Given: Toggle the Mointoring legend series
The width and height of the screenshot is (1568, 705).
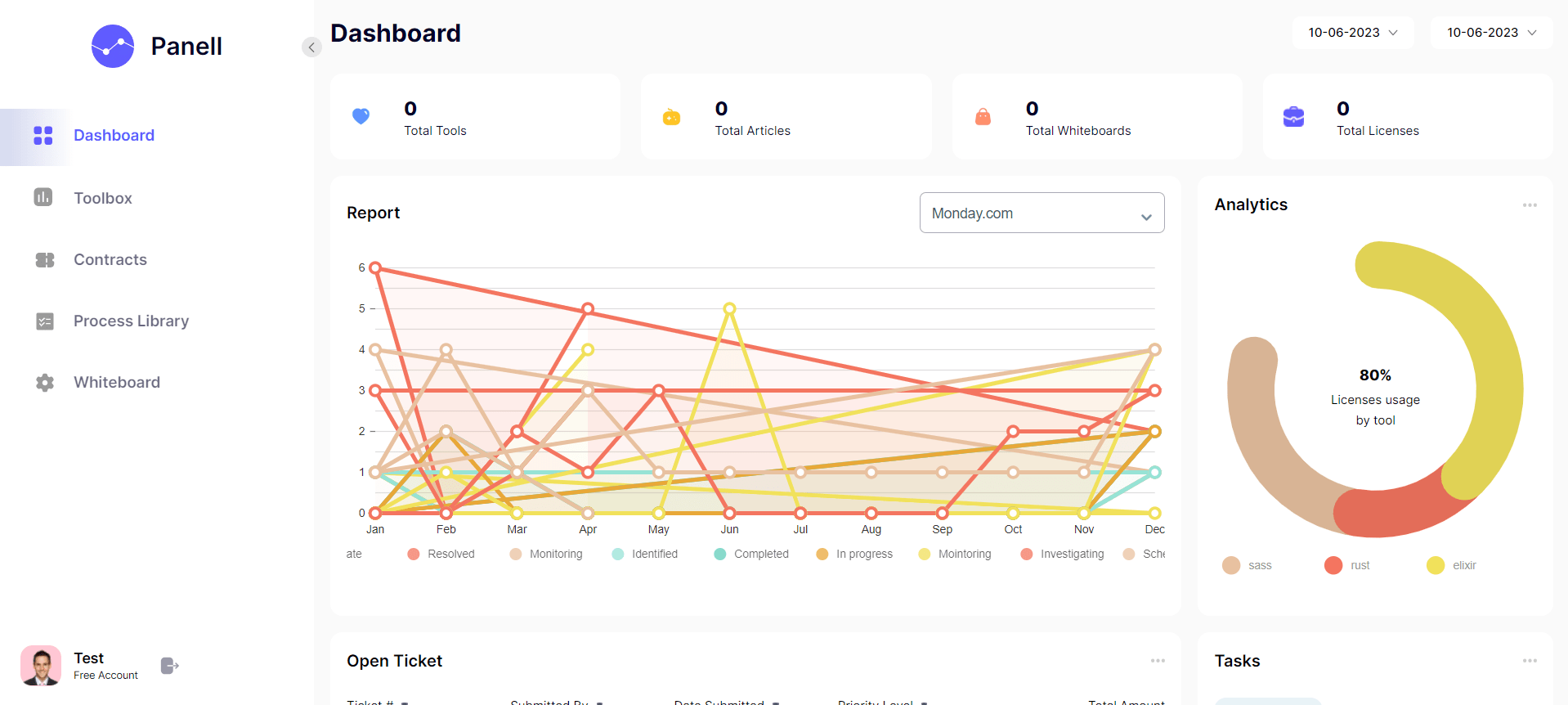Looking at the screenshot, I should [955, 554].
